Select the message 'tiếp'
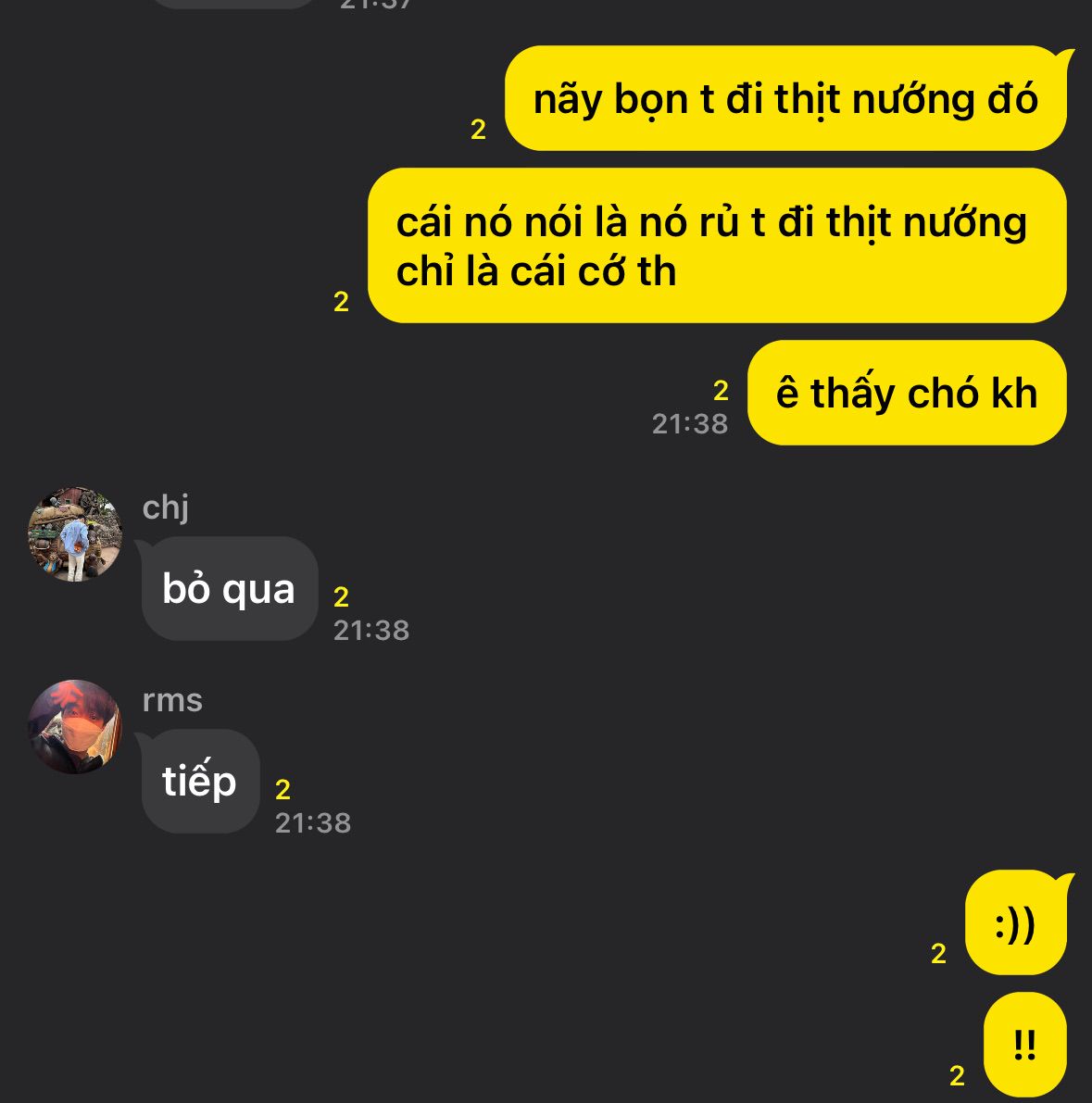This screenshot has height=1103, width=1092. pos(201,782)
